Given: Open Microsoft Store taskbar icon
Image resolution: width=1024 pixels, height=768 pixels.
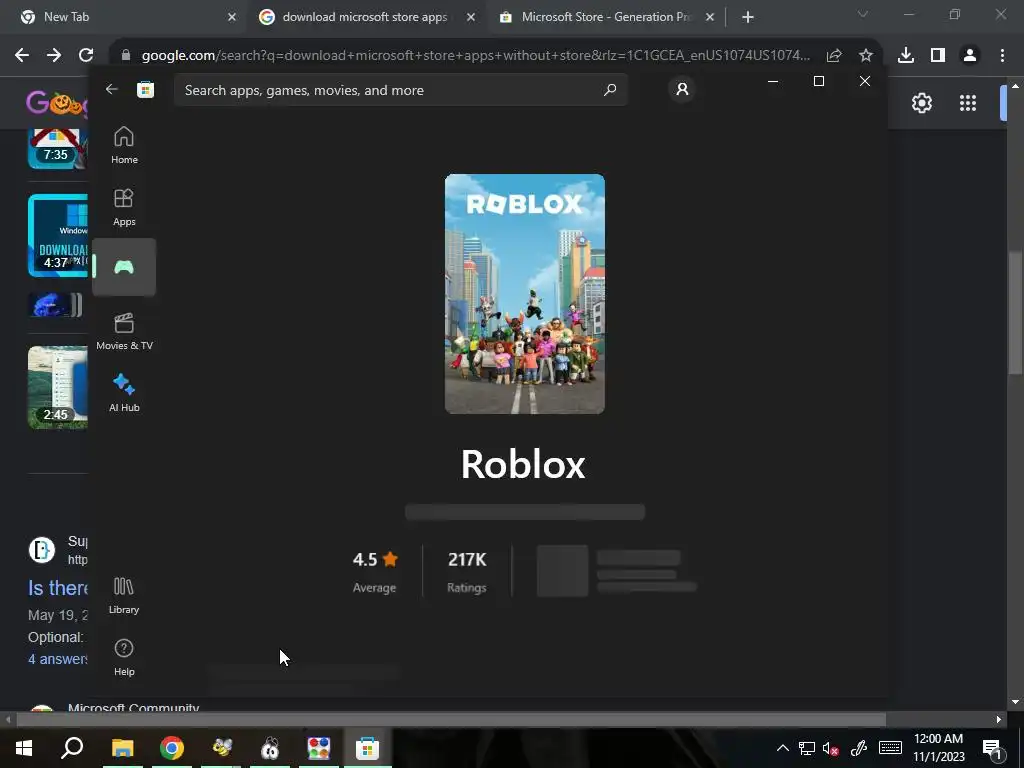Looking at the screenshot, I should pos(368,748).
